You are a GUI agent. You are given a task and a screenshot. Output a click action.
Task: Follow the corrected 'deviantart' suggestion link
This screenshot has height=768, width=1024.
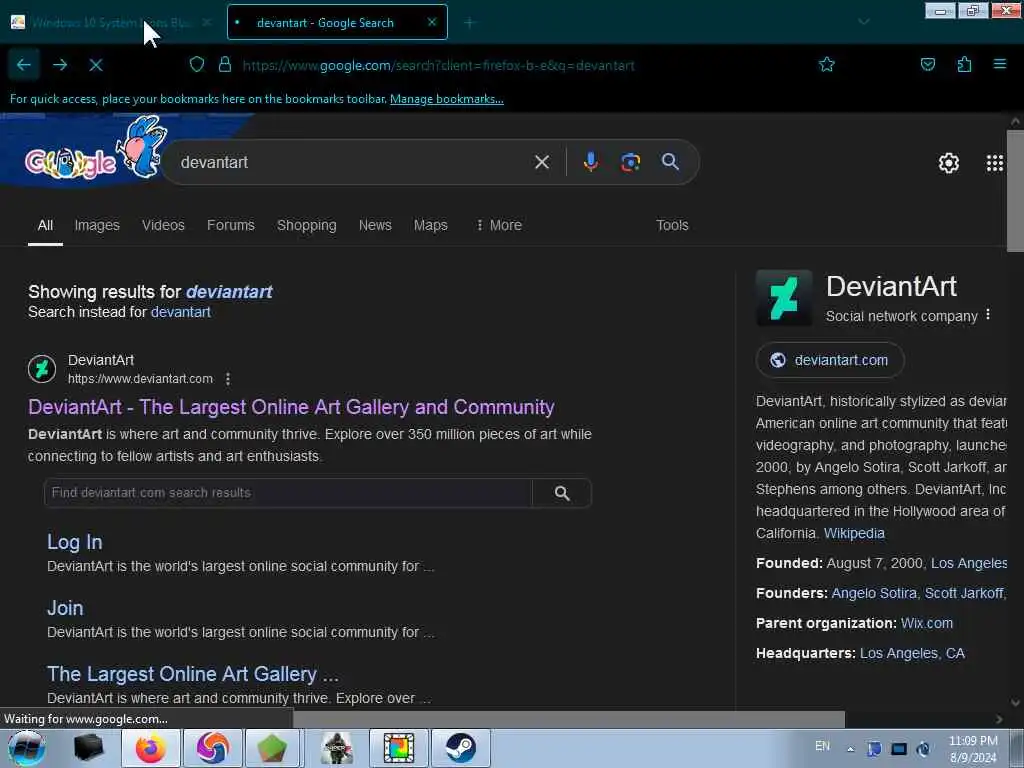(x=229, y=292)
